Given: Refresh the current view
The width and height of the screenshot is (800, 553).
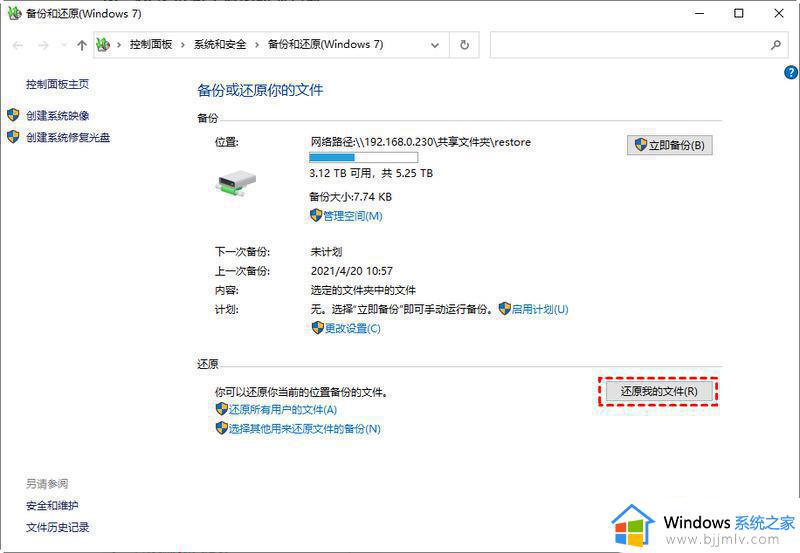Looking at the screenshot, I should [x=464, y=45].
